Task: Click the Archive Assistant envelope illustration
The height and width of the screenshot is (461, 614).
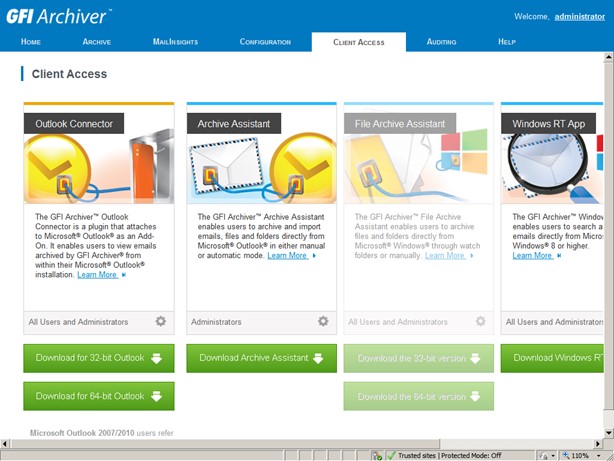Action: click(227, 166)
